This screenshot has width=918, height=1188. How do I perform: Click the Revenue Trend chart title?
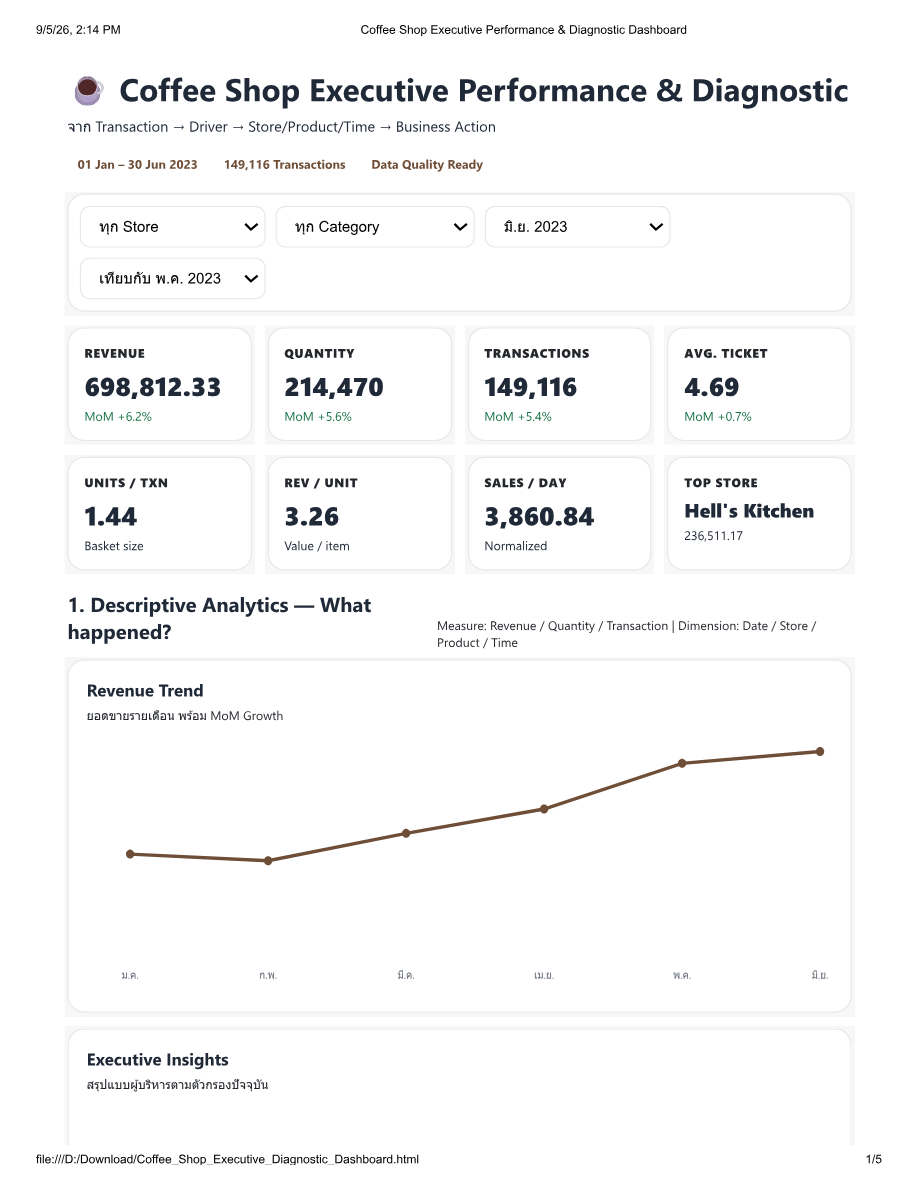pos(145,691)
